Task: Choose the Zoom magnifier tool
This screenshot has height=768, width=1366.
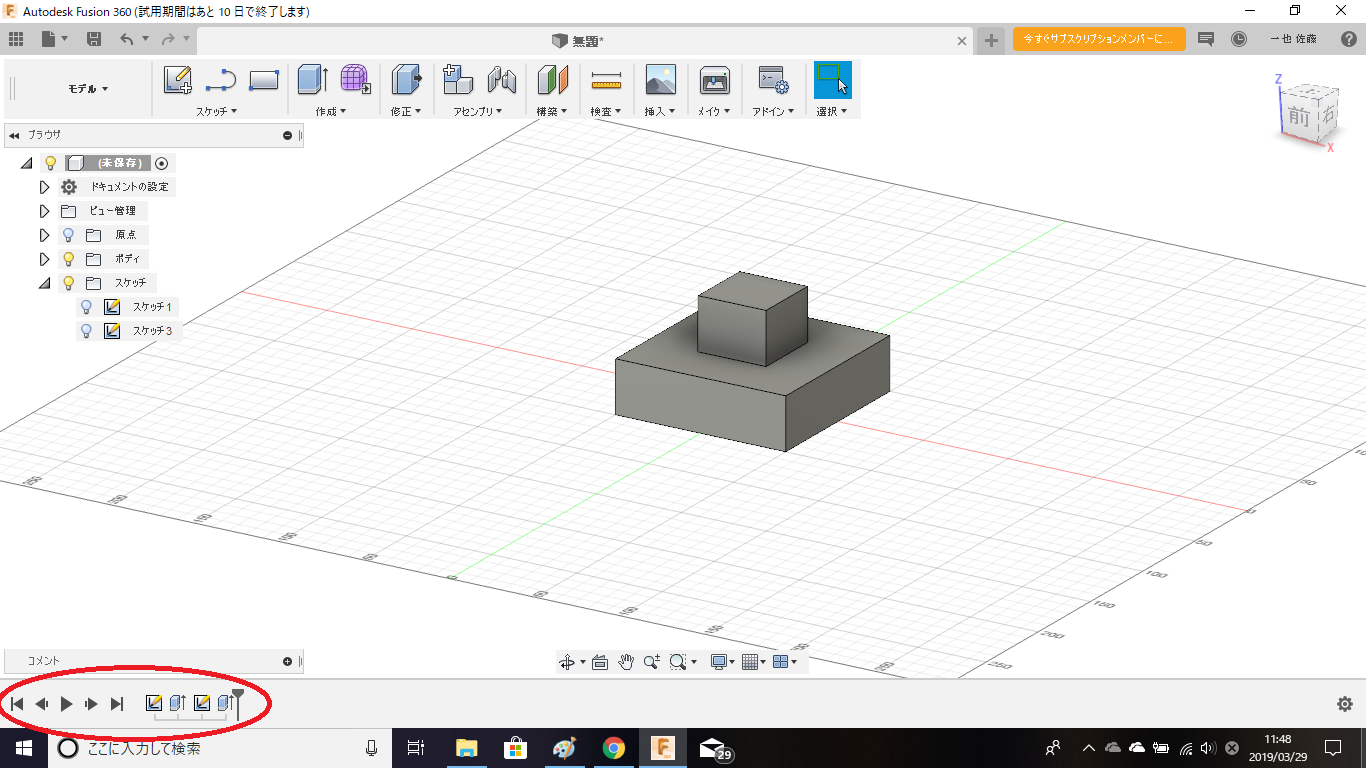Action: point(652,662)
